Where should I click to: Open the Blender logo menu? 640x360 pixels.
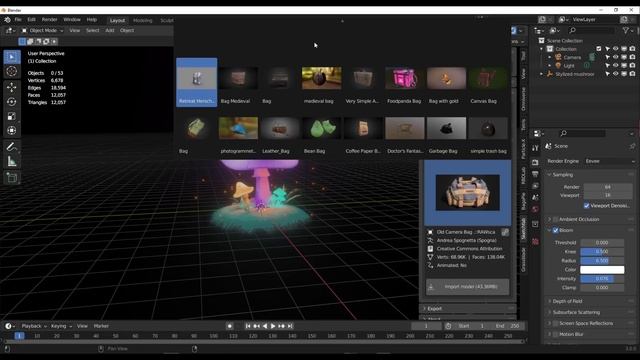[7, 20]
